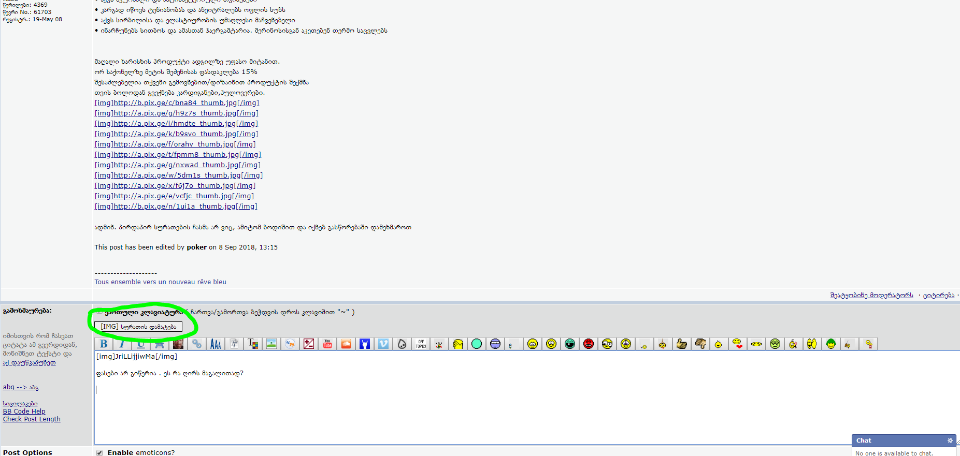Open the 1ui1e_thumb.jpg image link

point(174,207)
